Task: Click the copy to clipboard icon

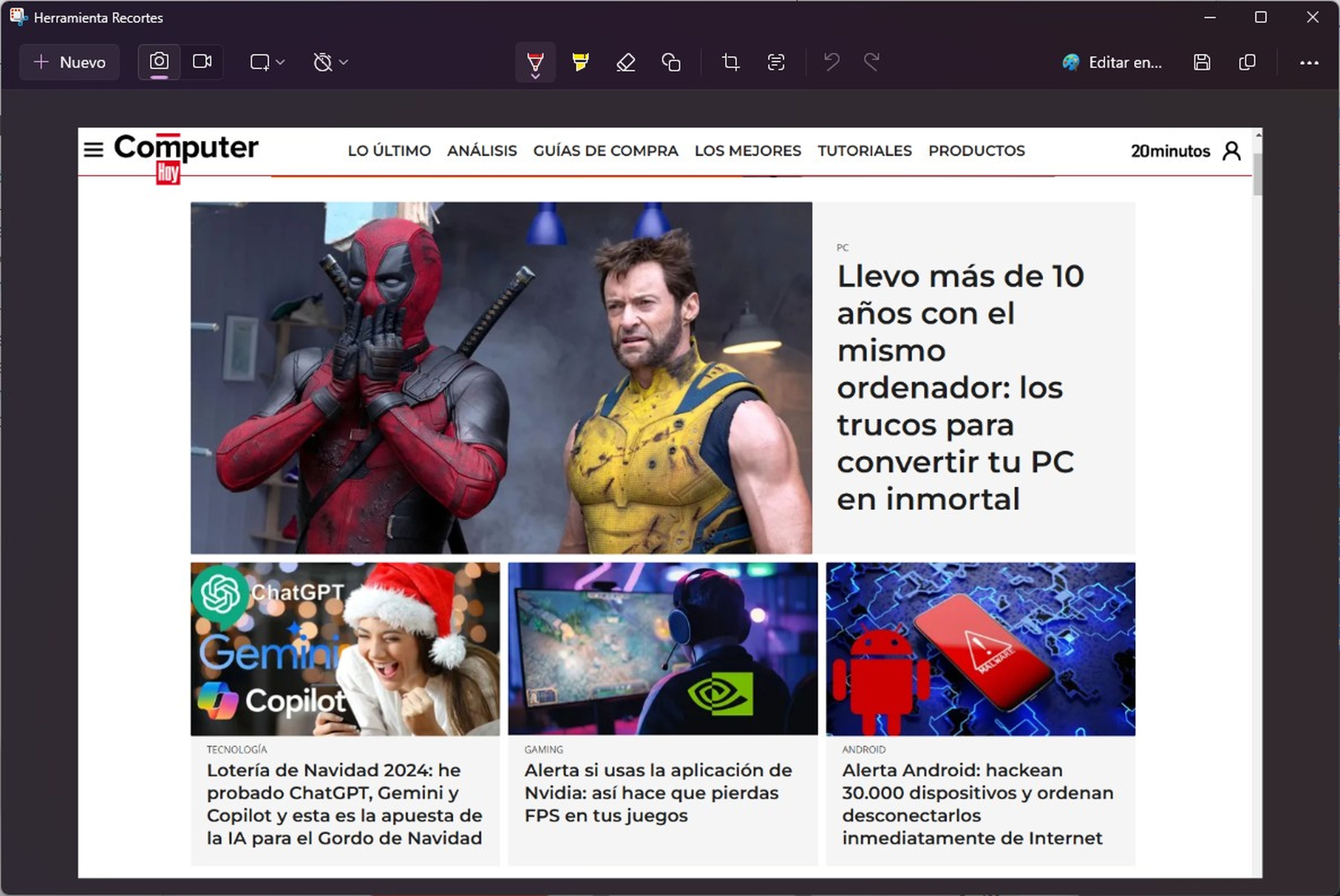Action: (x=1247, y=62)
